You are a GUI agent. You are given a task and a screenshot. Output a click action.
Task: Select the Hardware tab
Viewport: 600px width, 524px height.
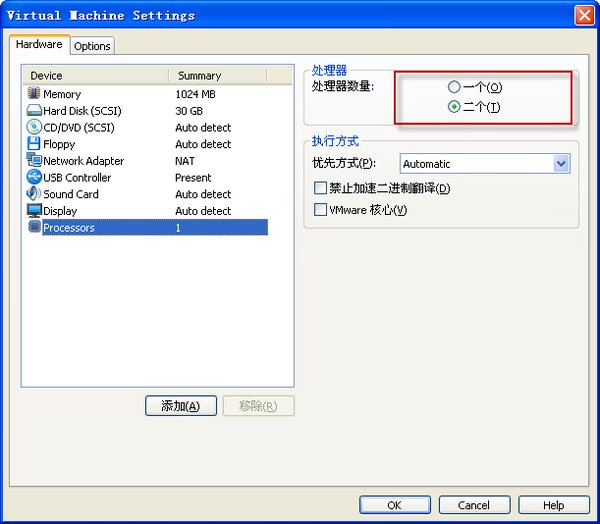39,44
